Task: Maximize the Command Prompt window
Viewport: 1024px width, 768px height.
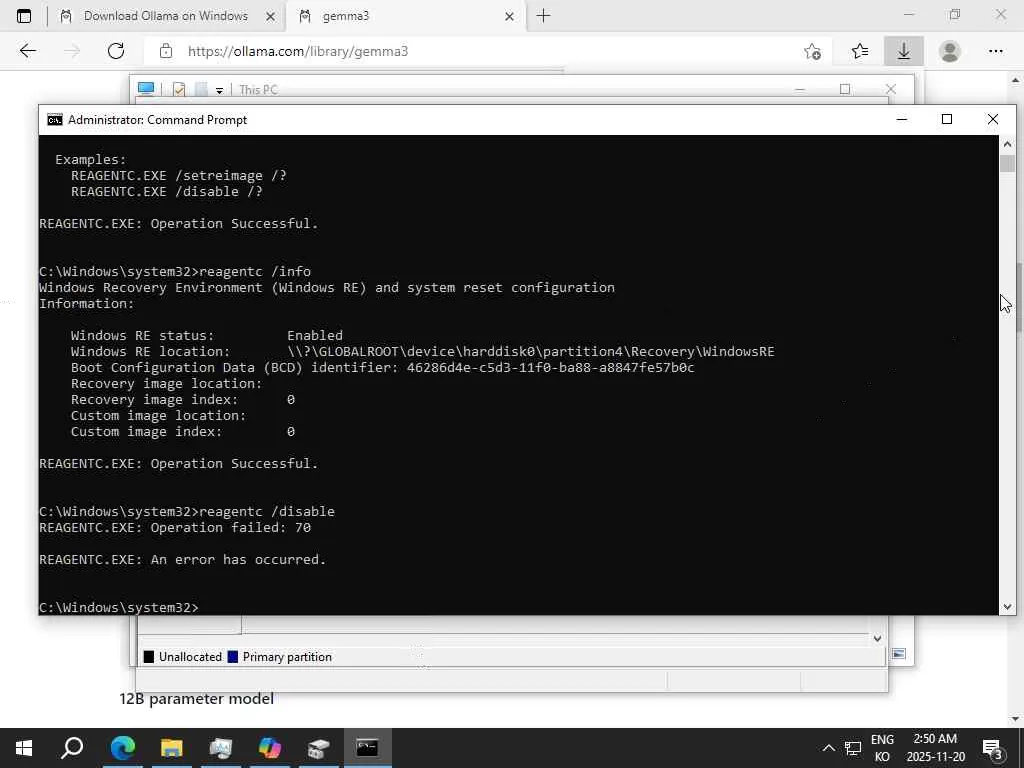Action: coord(947,119)
